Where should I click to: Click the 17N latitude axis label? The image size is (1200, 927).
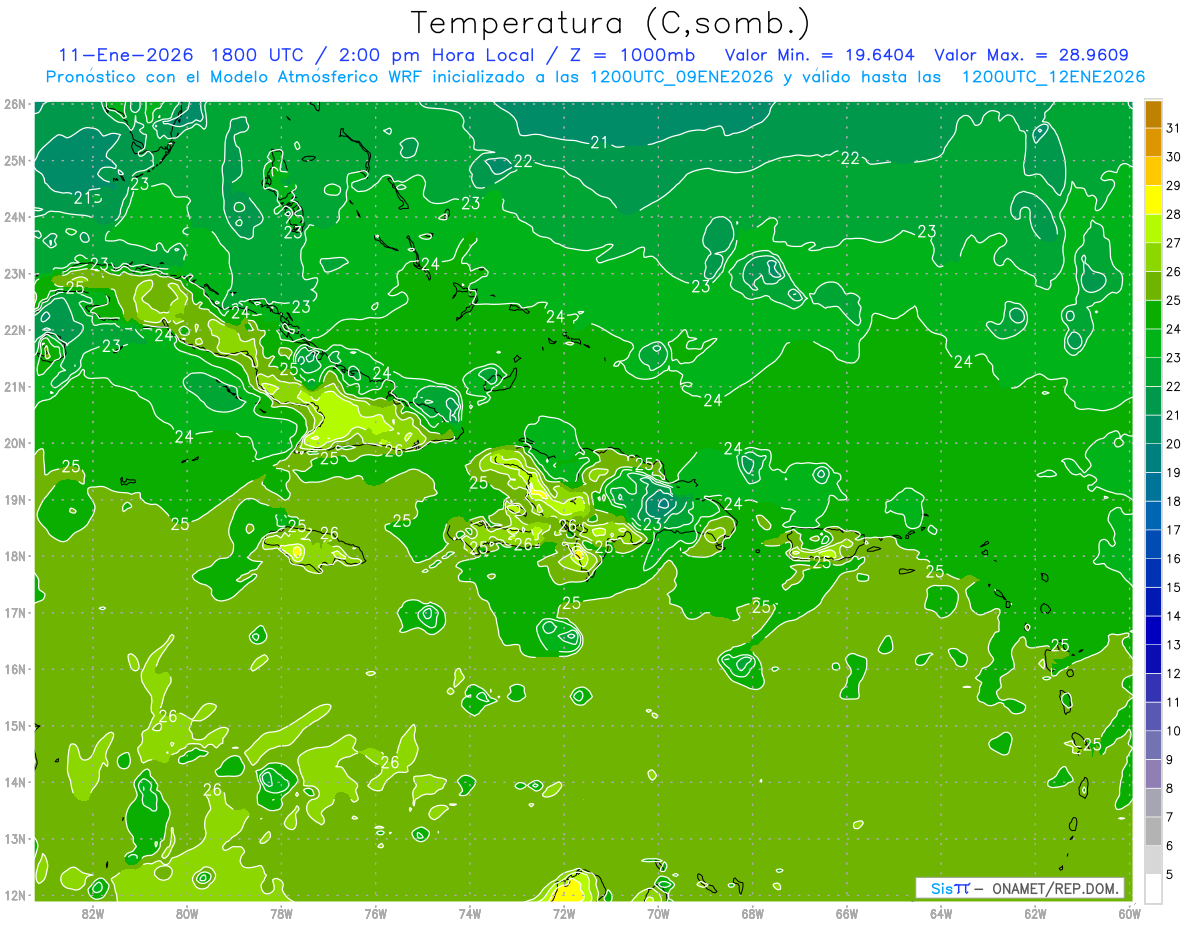click(15, 612)
